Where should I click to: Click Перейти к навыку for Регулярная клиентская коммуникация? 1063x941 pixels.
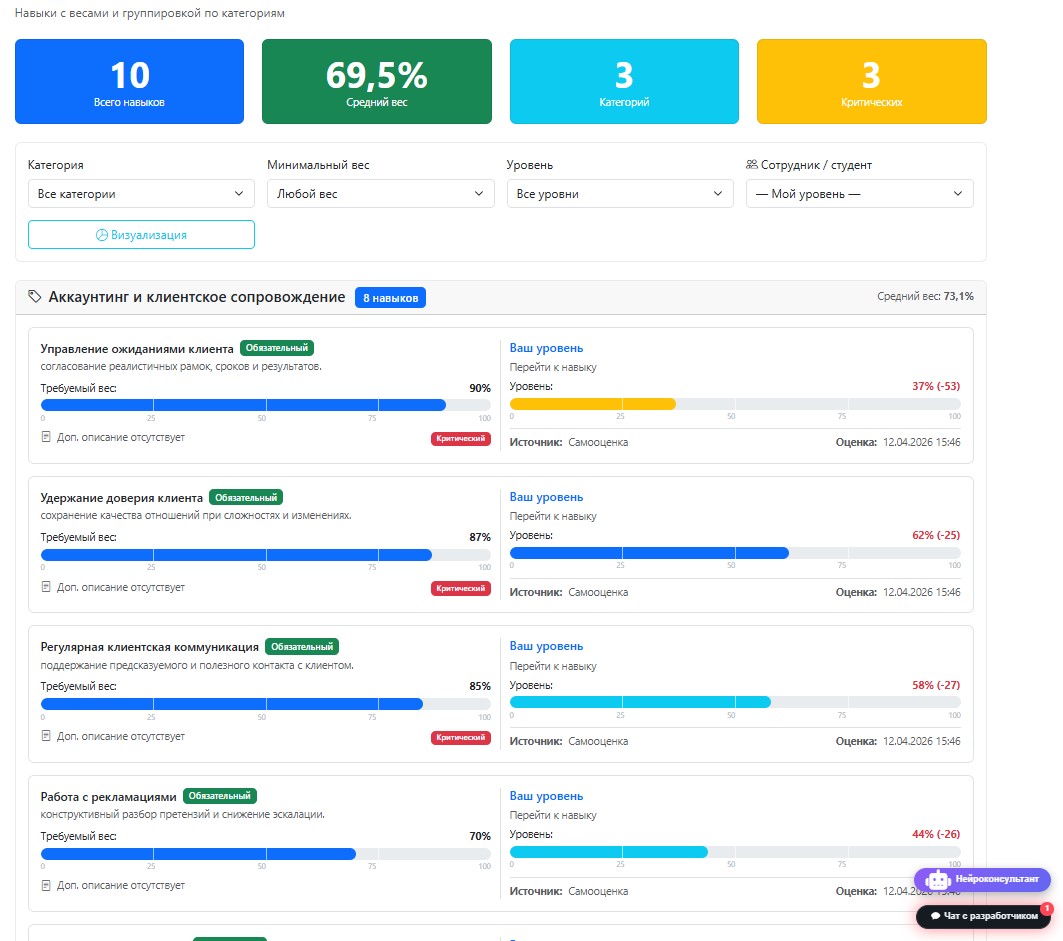553,666
